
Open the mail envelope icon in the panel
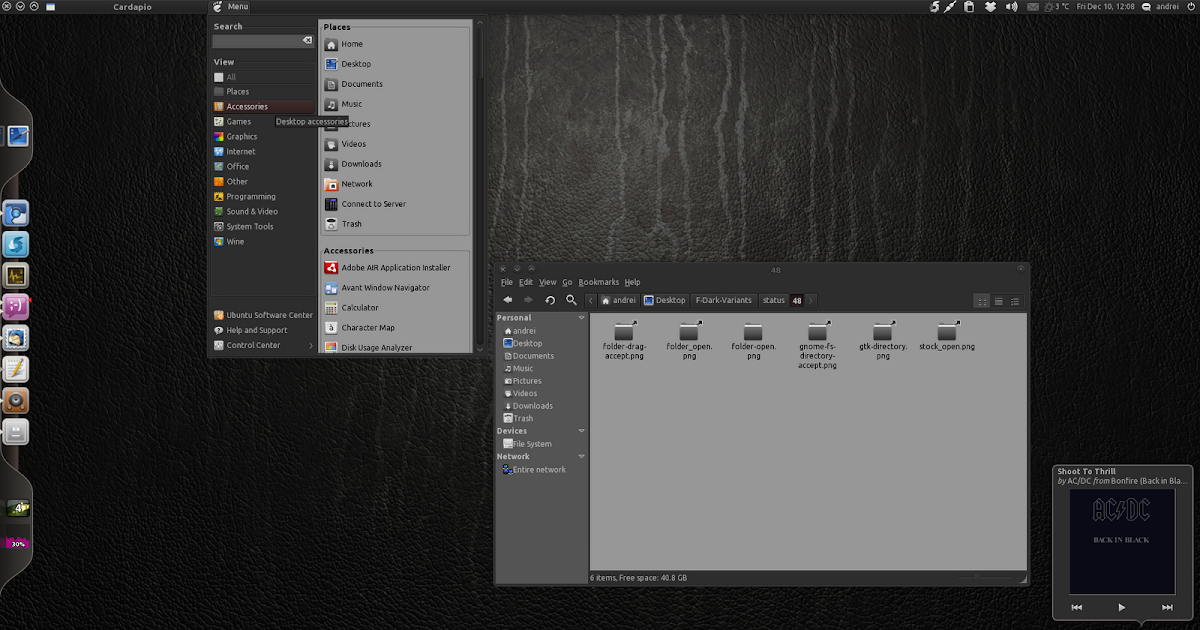coord(1032,6)
